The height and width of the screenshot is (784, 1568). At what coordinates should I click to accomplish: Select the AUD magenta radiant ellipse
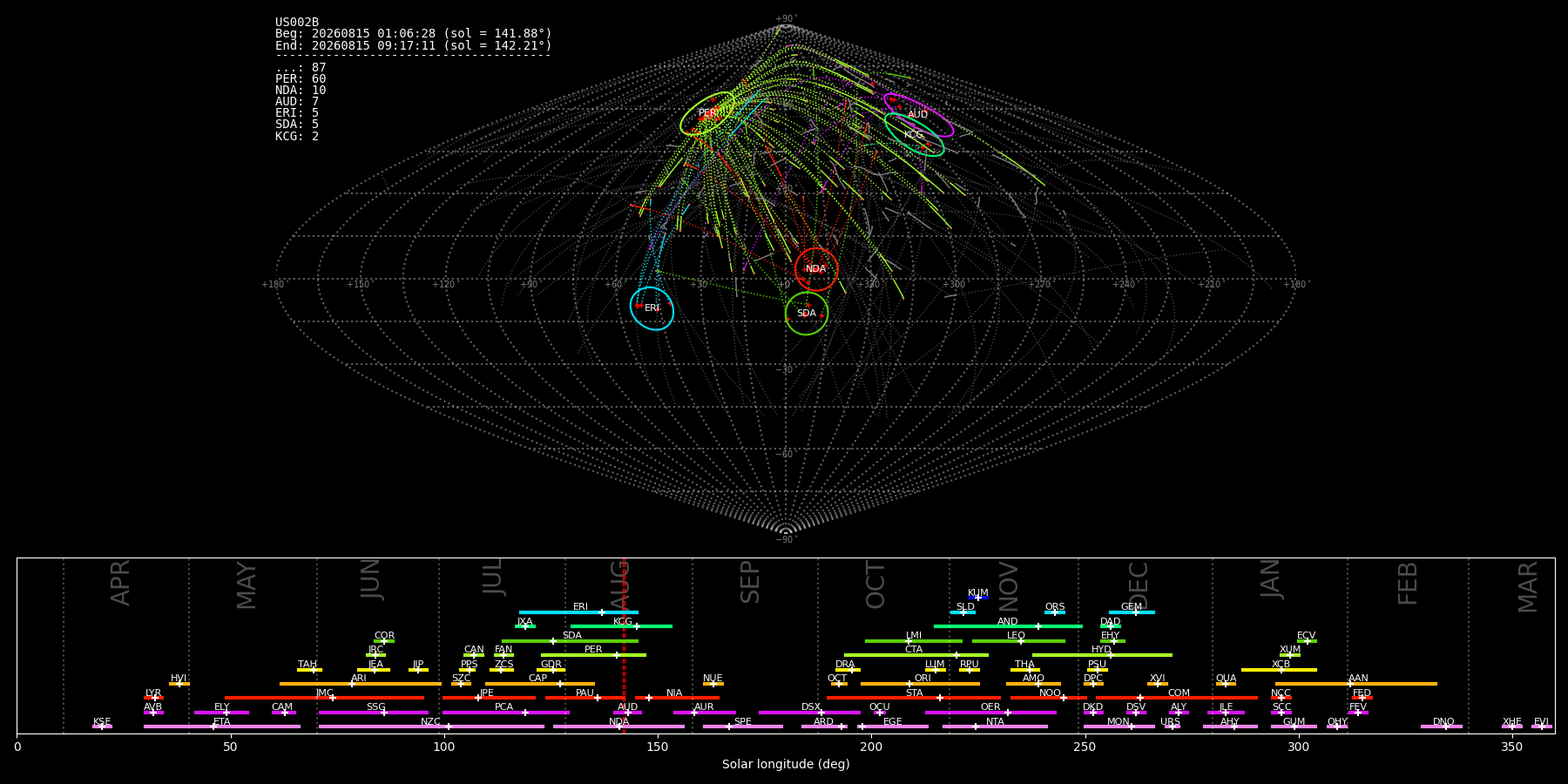point(918,115)
